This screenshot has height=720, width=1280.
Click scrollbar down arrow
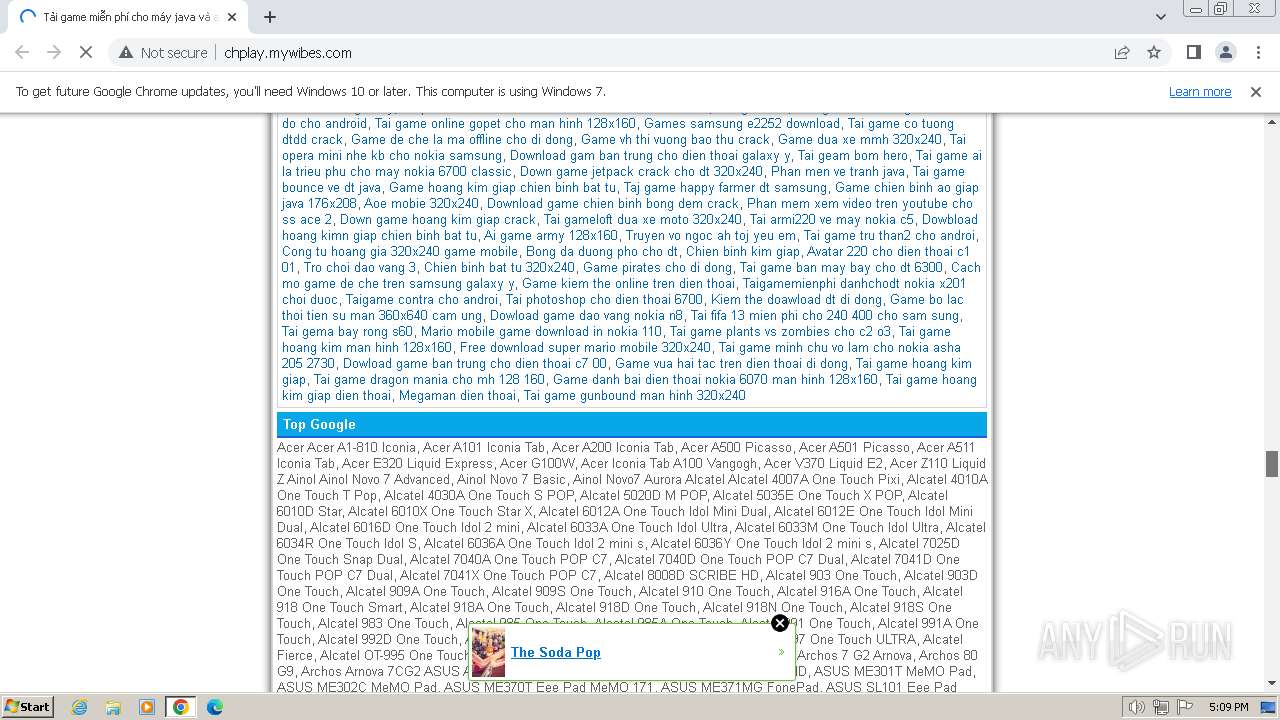pos(1272,683)
